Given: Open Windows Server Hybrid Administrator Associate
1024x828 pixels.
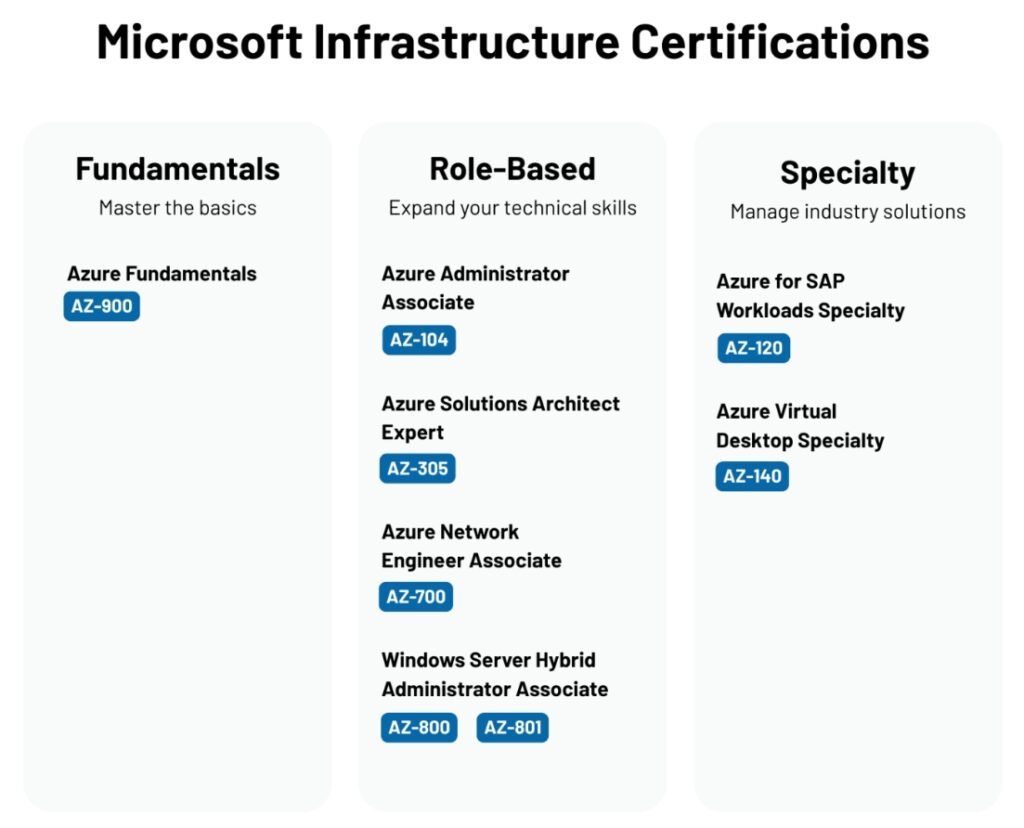Looking at the screenshot, I should [494, 675].
